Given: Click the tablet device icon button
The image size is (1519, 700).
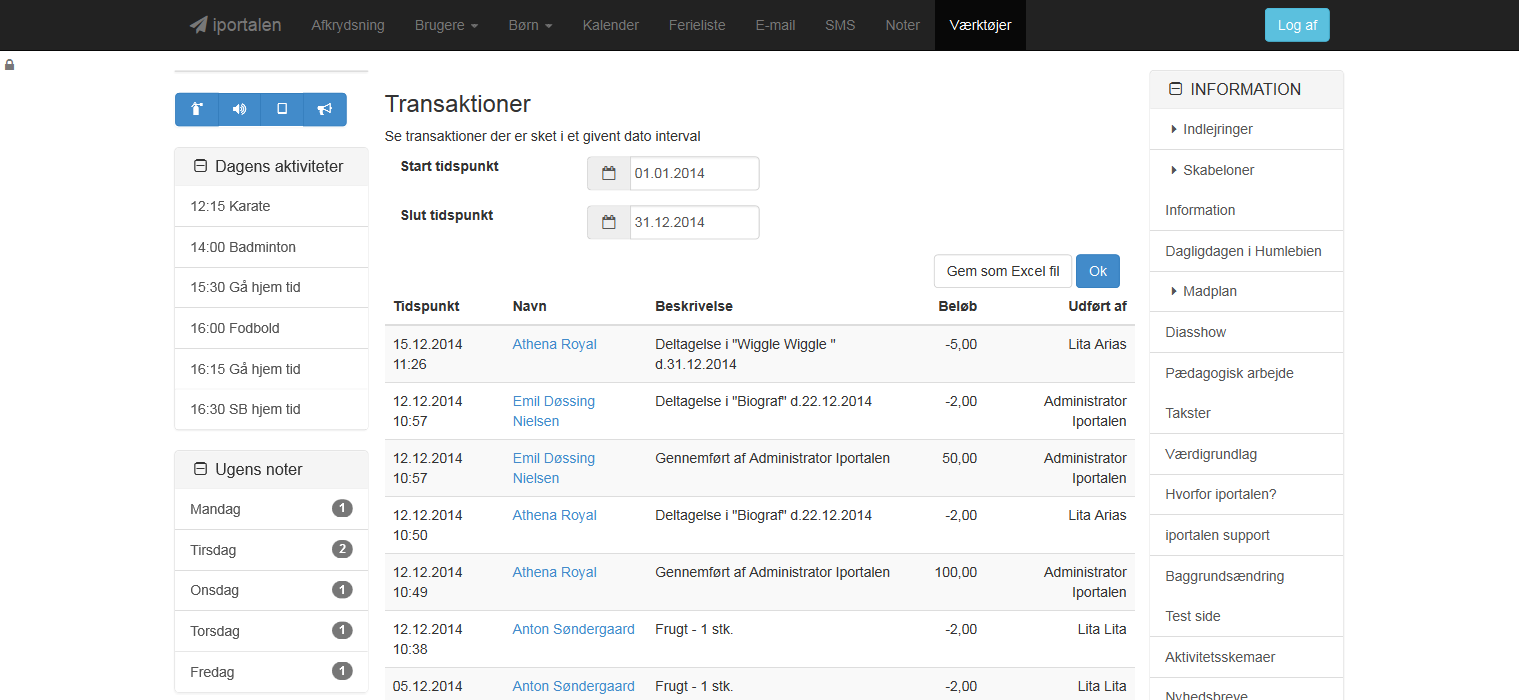Looking at the screenshot, I should tap(282, 109).
